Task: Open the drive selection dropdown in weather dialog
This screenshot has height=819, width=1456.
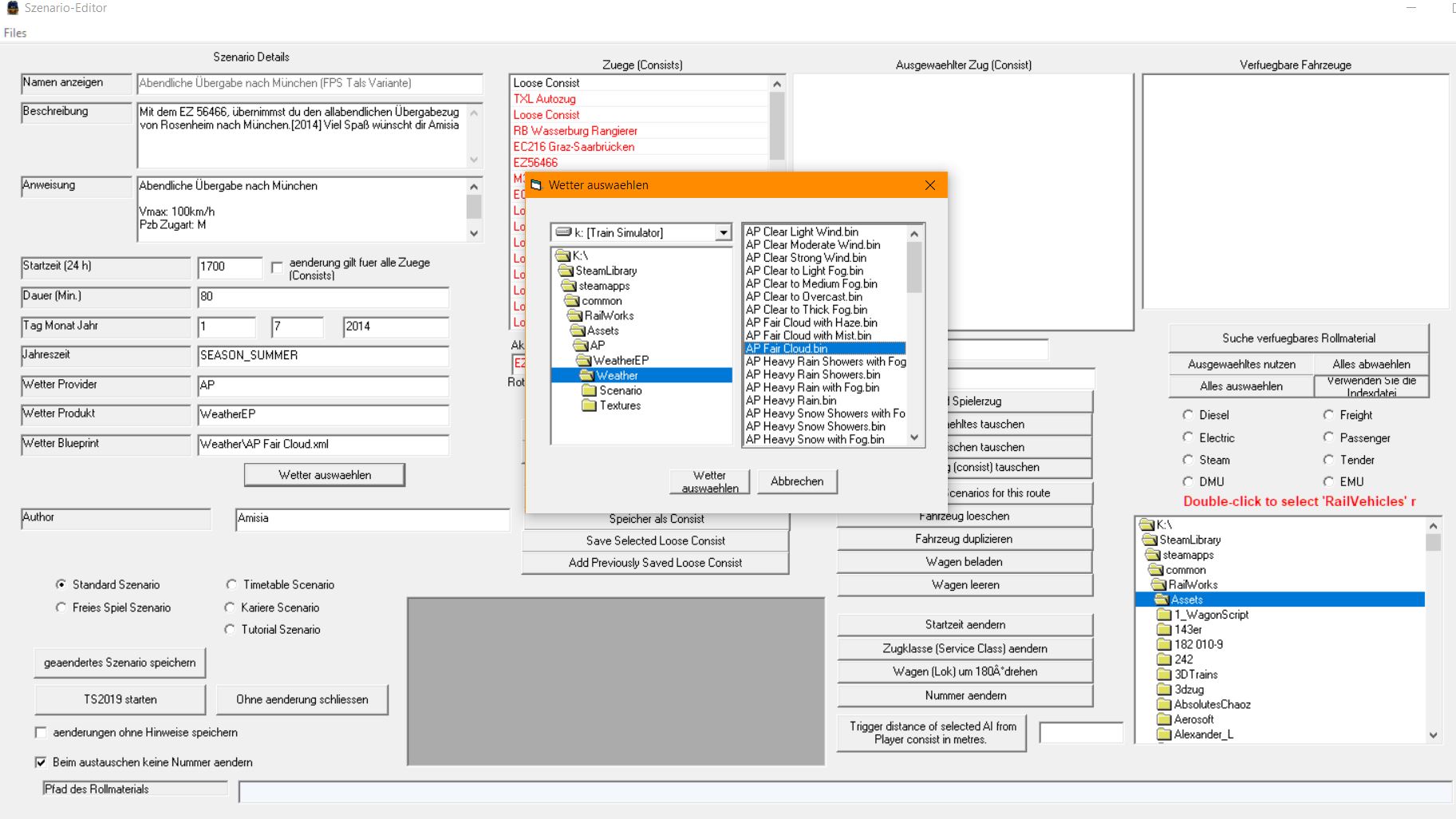Action: click(723, 232)
